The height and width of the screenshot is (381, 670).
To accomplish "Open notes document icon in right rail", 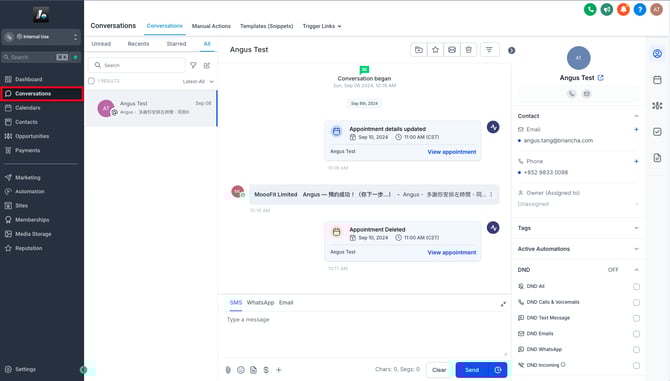I will tap(657, 158).
